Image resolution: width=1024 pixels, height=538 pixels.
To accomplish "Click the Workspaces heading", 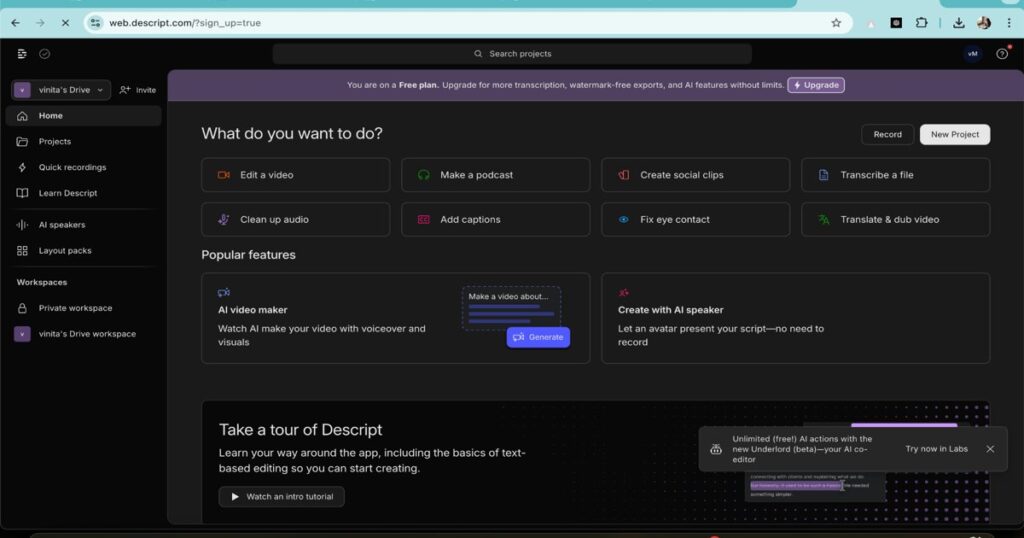I will [42, 282].
